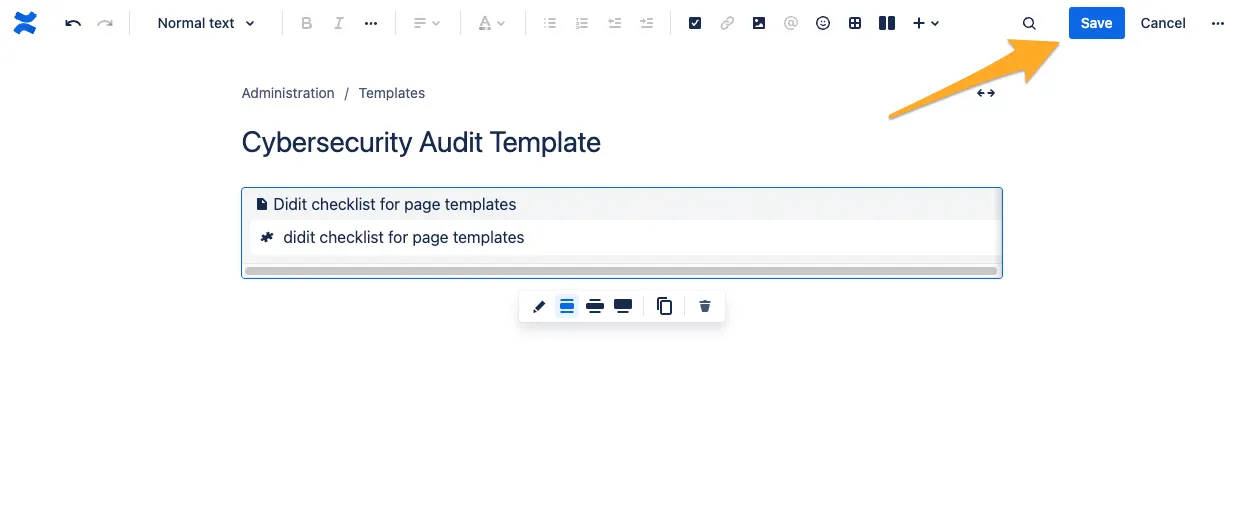Set macro to center width alignment
The width and height of the screenshot is (1251, 527).
567,306
